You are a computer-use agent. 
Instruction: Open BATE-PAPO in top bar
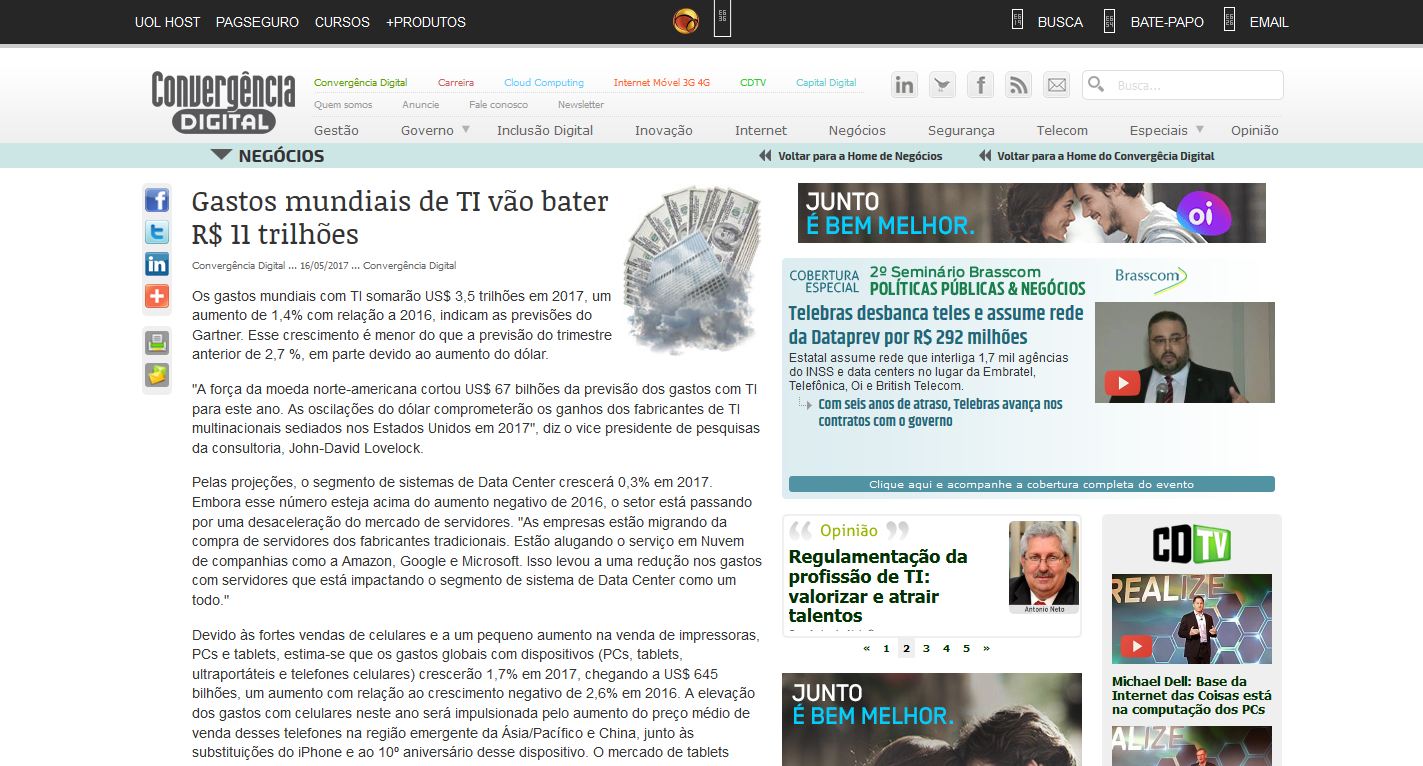click(x=1167, y=22)
